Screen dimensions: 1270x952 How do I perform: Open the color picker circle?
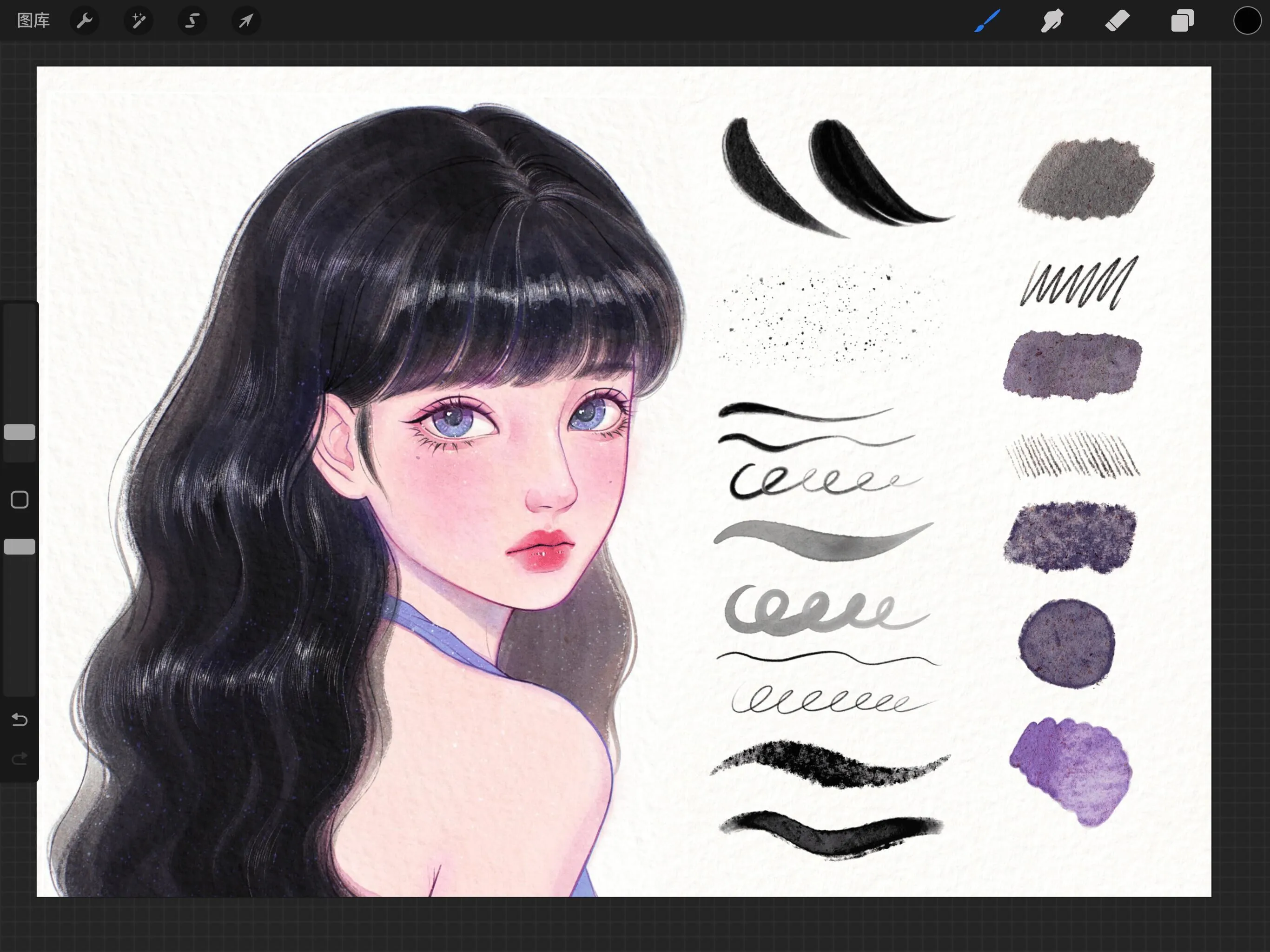[1246, 20]
